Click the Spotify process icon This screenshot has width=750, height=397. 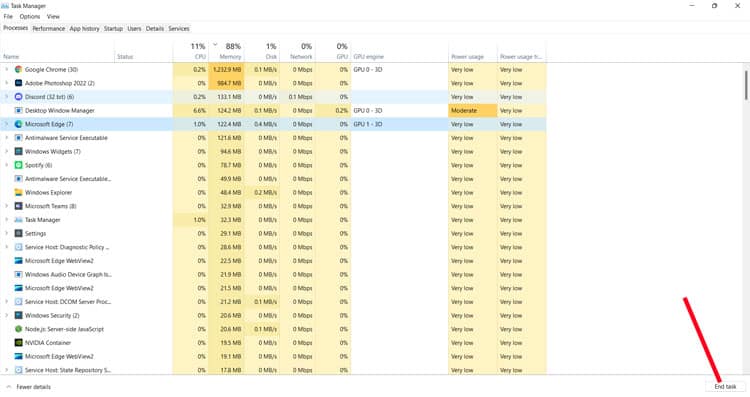pyautogui.click(x=18, y=165)
